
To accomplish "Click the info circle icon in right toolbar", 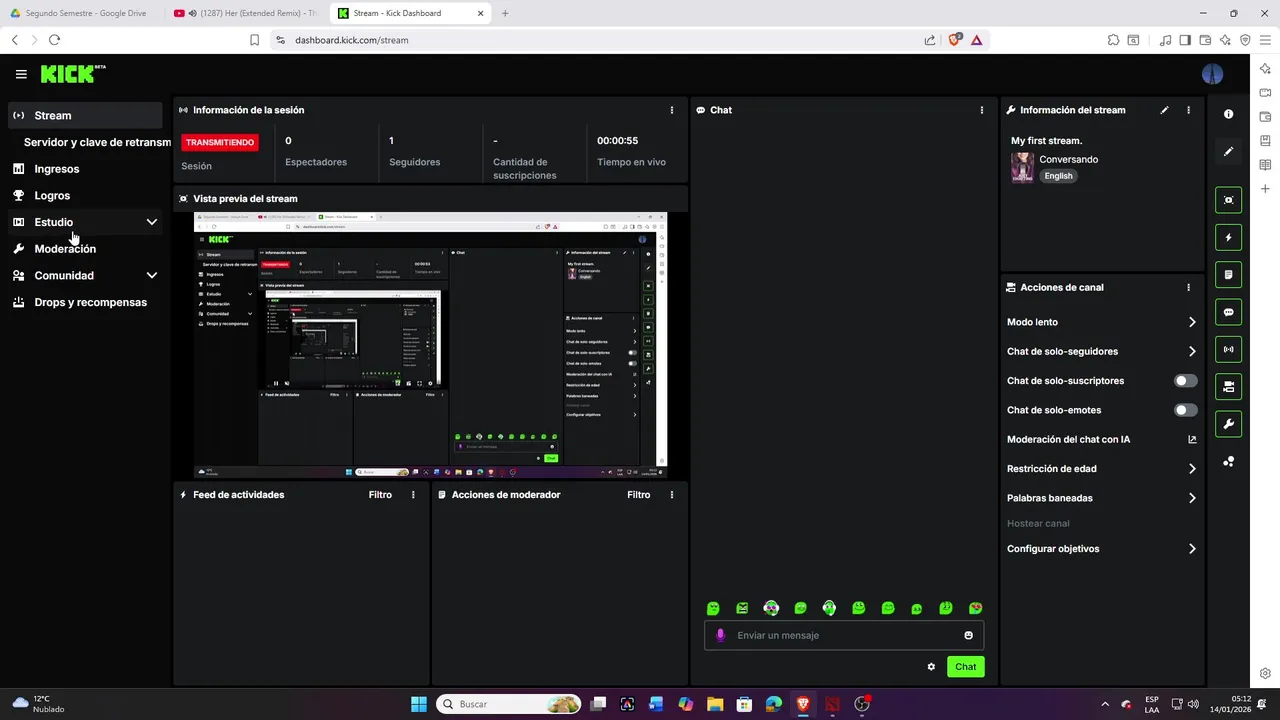I will [1229, 114].
